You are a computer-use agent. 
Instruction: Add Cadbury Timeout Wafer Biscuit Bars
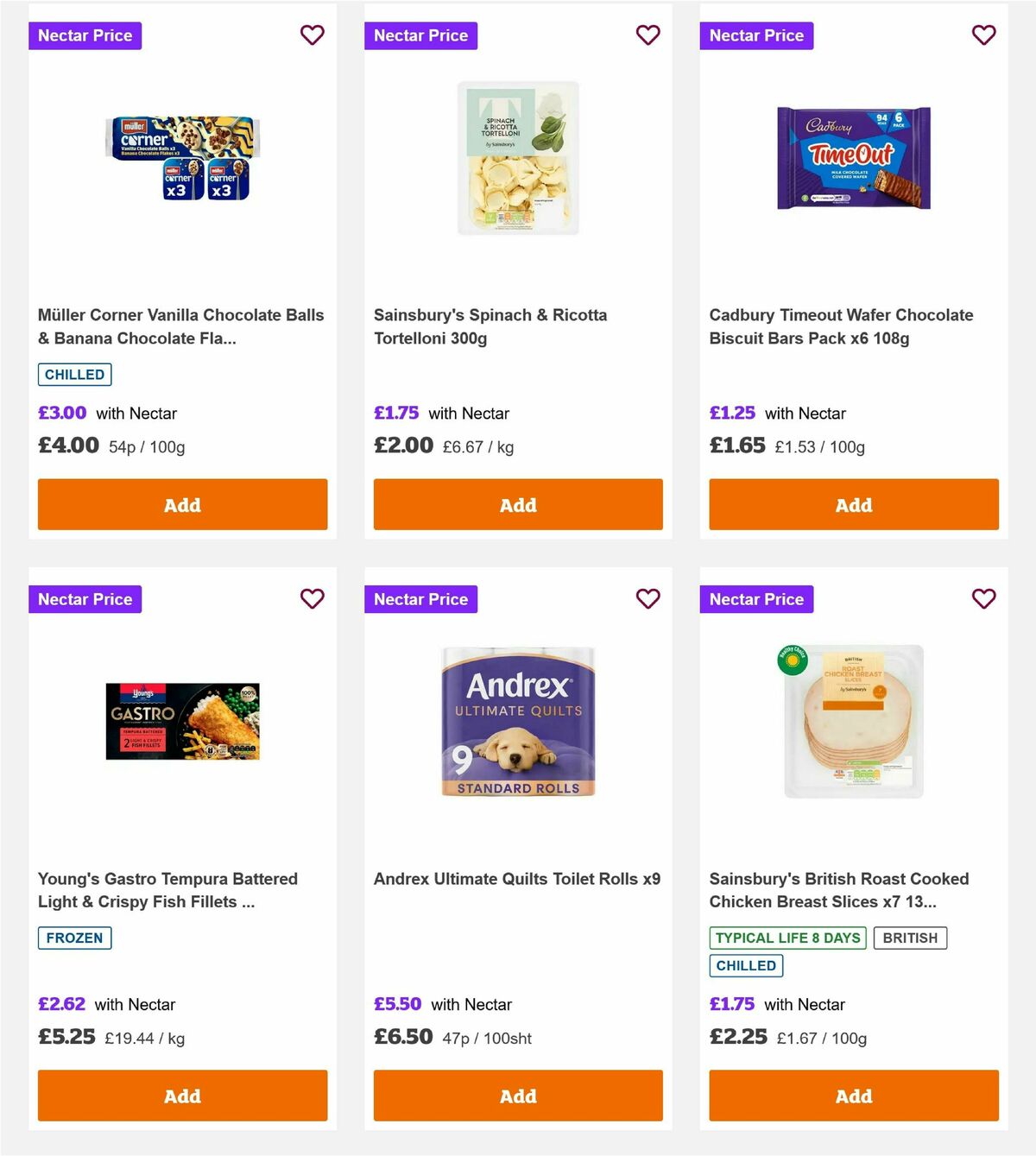[x=853, y=504]
